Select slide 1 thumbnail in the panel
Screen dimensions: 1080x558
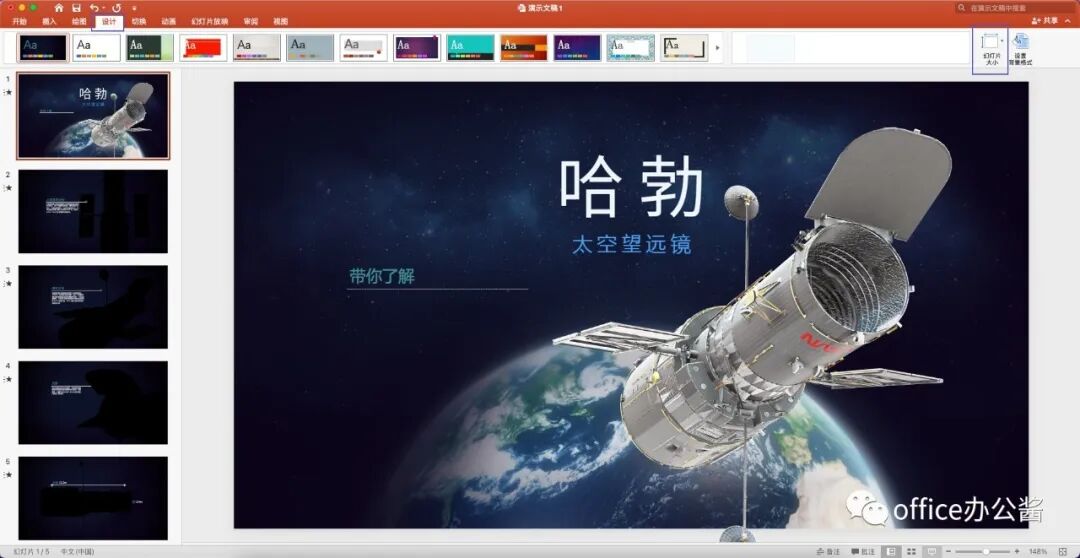pos(93,116)
